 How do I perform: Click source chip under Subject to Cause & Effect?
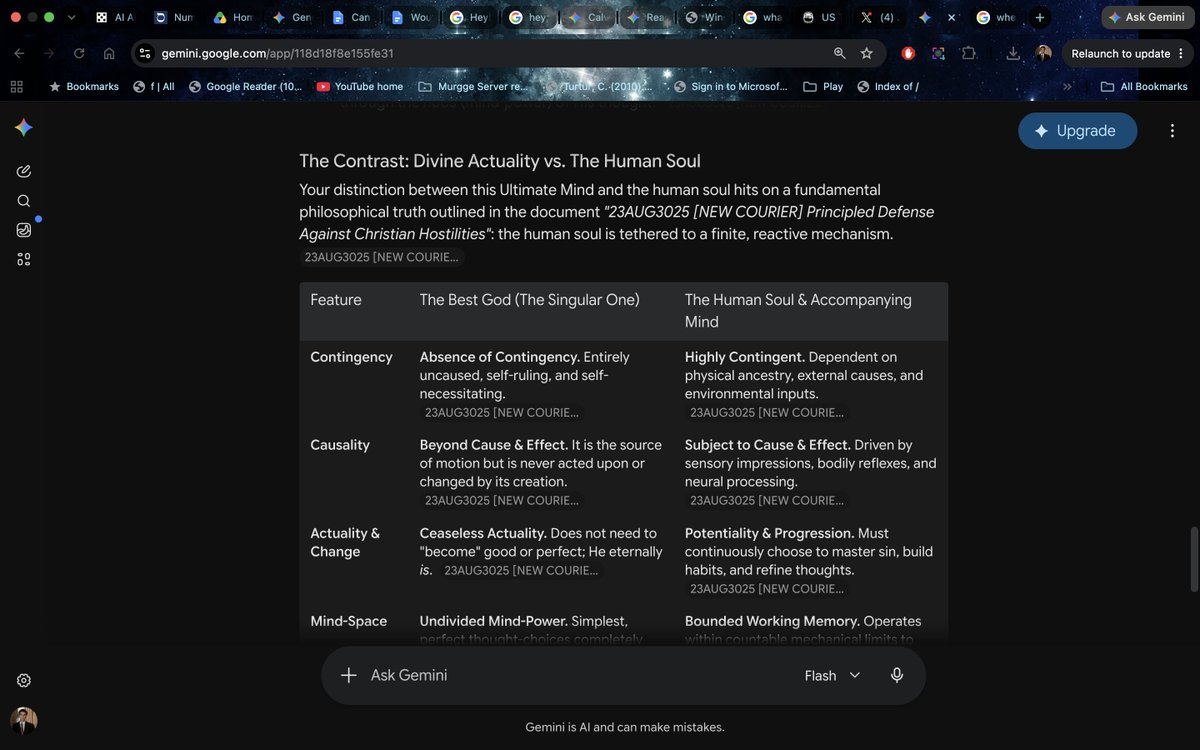click(767, 500)
